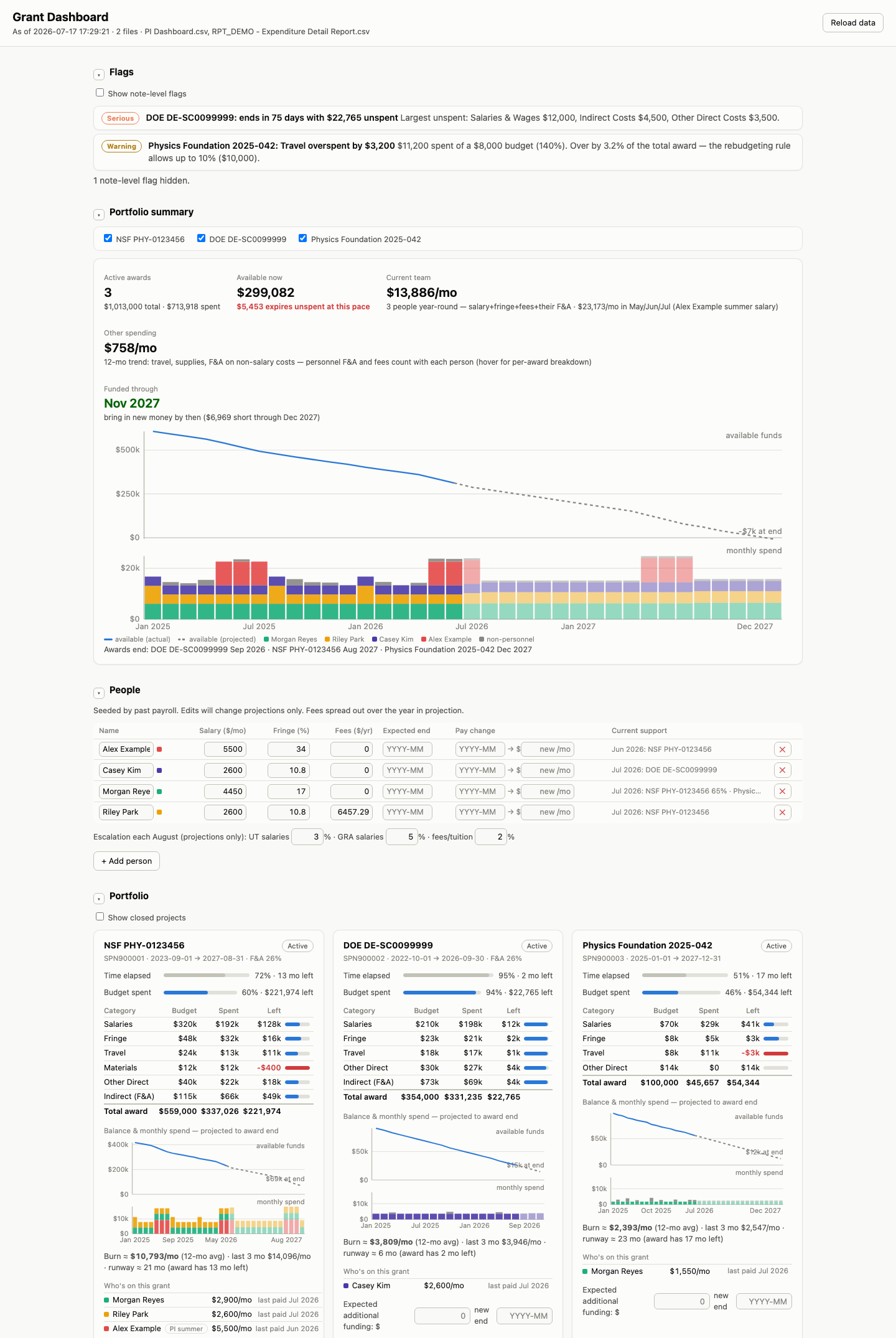Collapse the Portfolio summary section
The width and height of the screenshot is (896, 1338).
98,215
